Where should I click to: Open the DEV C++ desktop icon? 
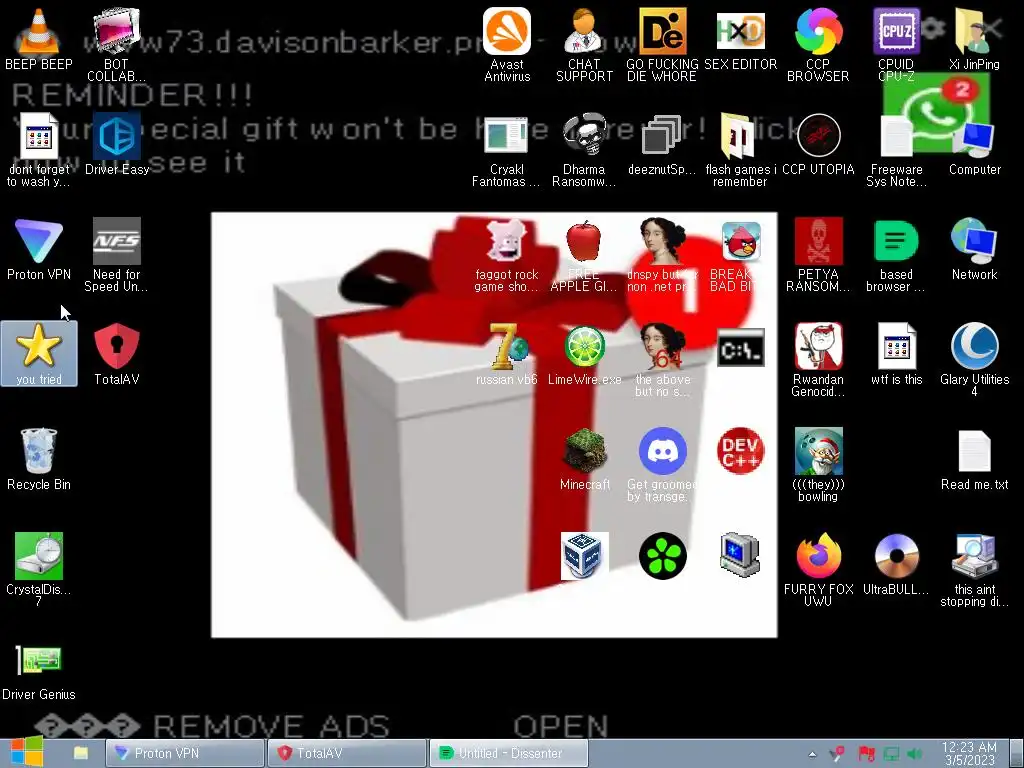(740, 451)
